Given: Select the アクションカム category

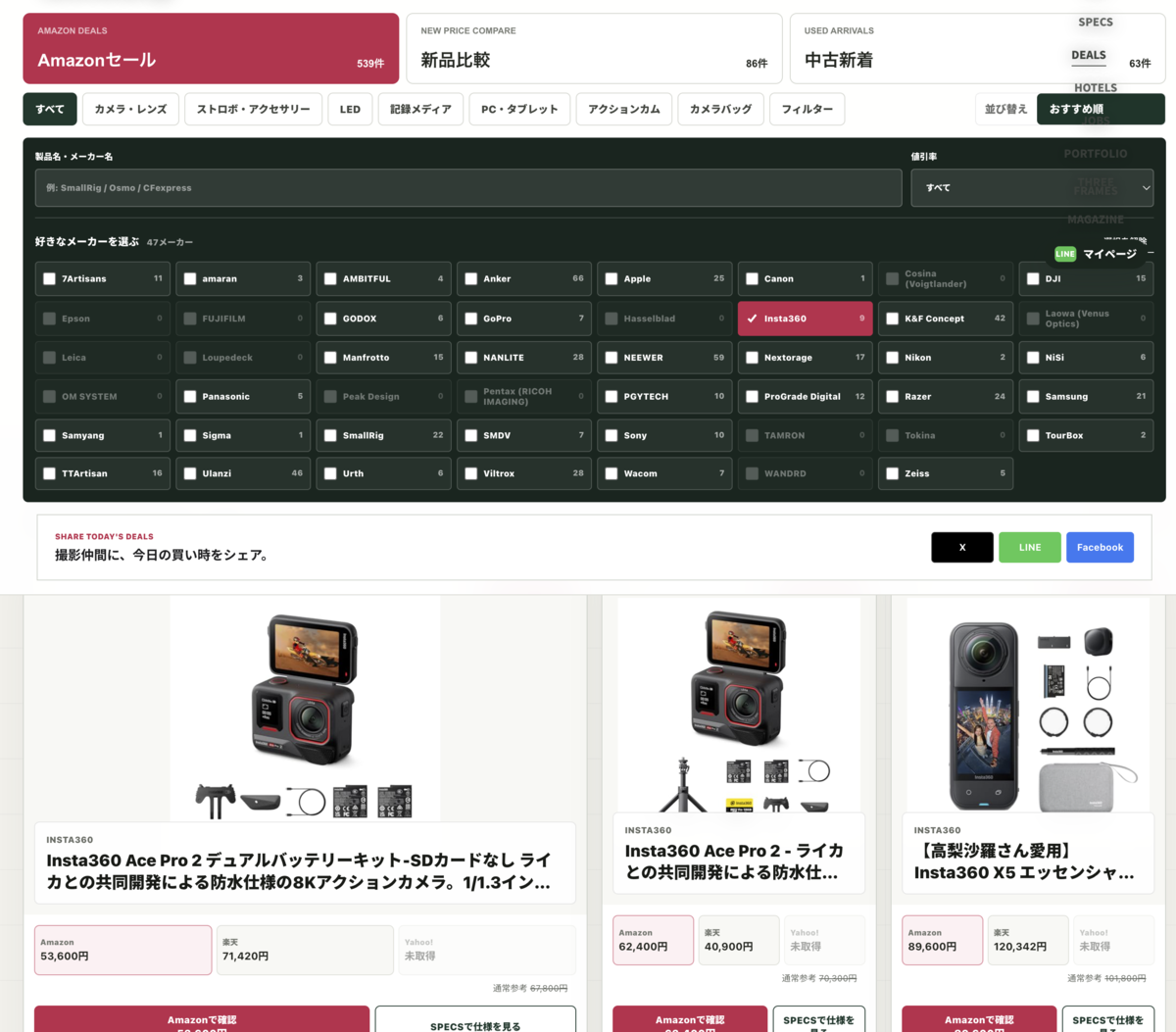Looking at the screenshot, I should pyautogui.click(x=624, y=109).
